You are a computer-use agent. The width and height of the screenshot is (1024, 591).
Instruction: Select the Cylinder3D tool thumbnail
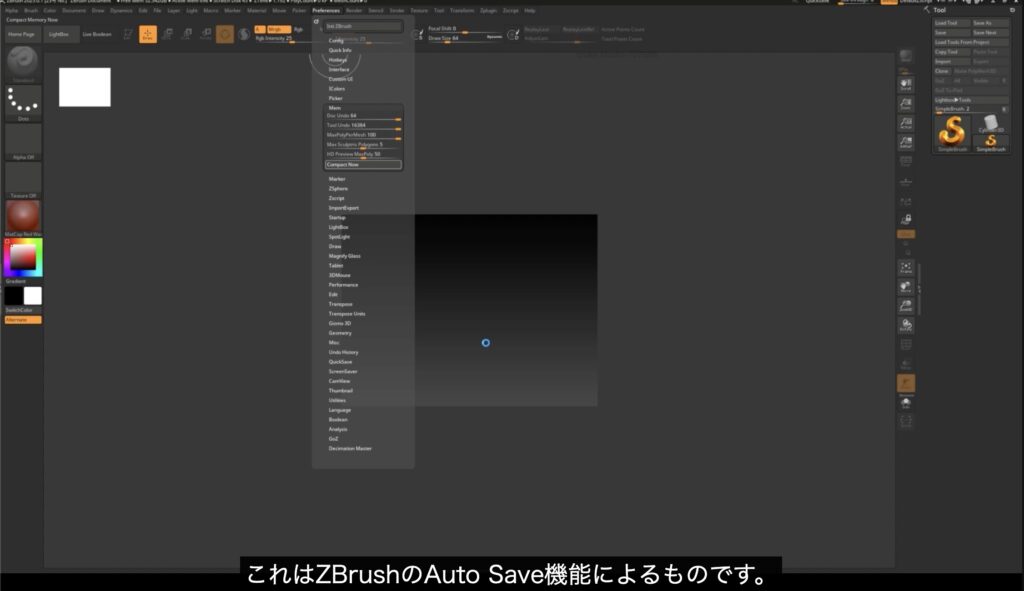click(x=991, y=123)
